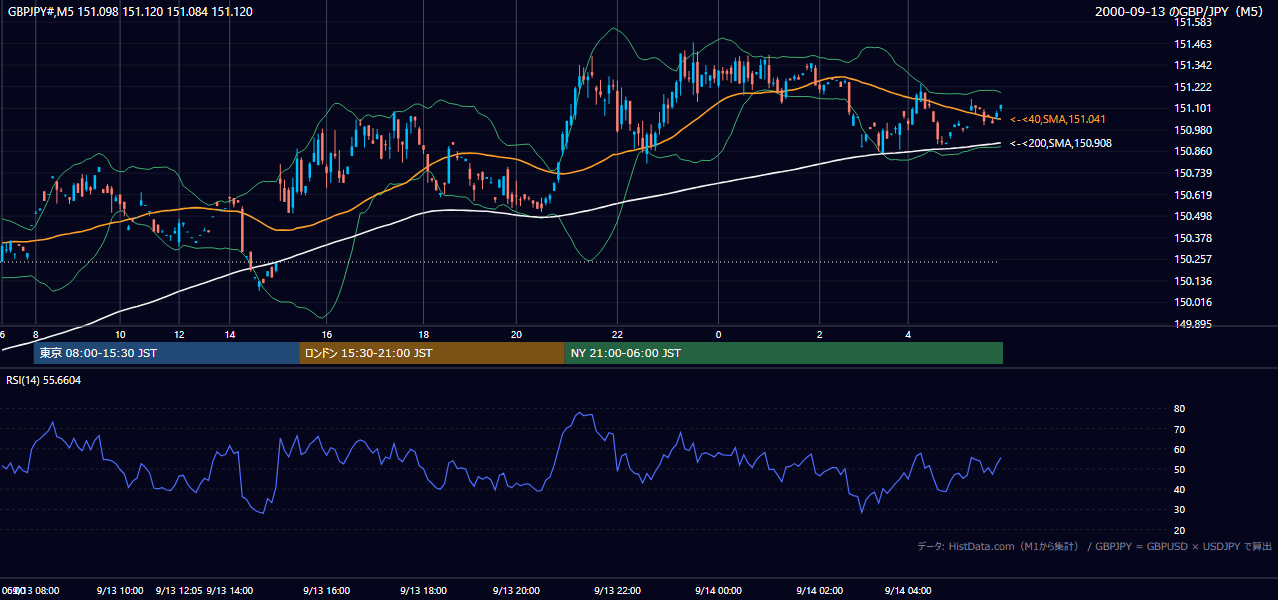The width and height of the screenshot is (1278, 600).
Task: Click the 9/13 16:00 bottom date label
Action: click(x=326, y=590)
